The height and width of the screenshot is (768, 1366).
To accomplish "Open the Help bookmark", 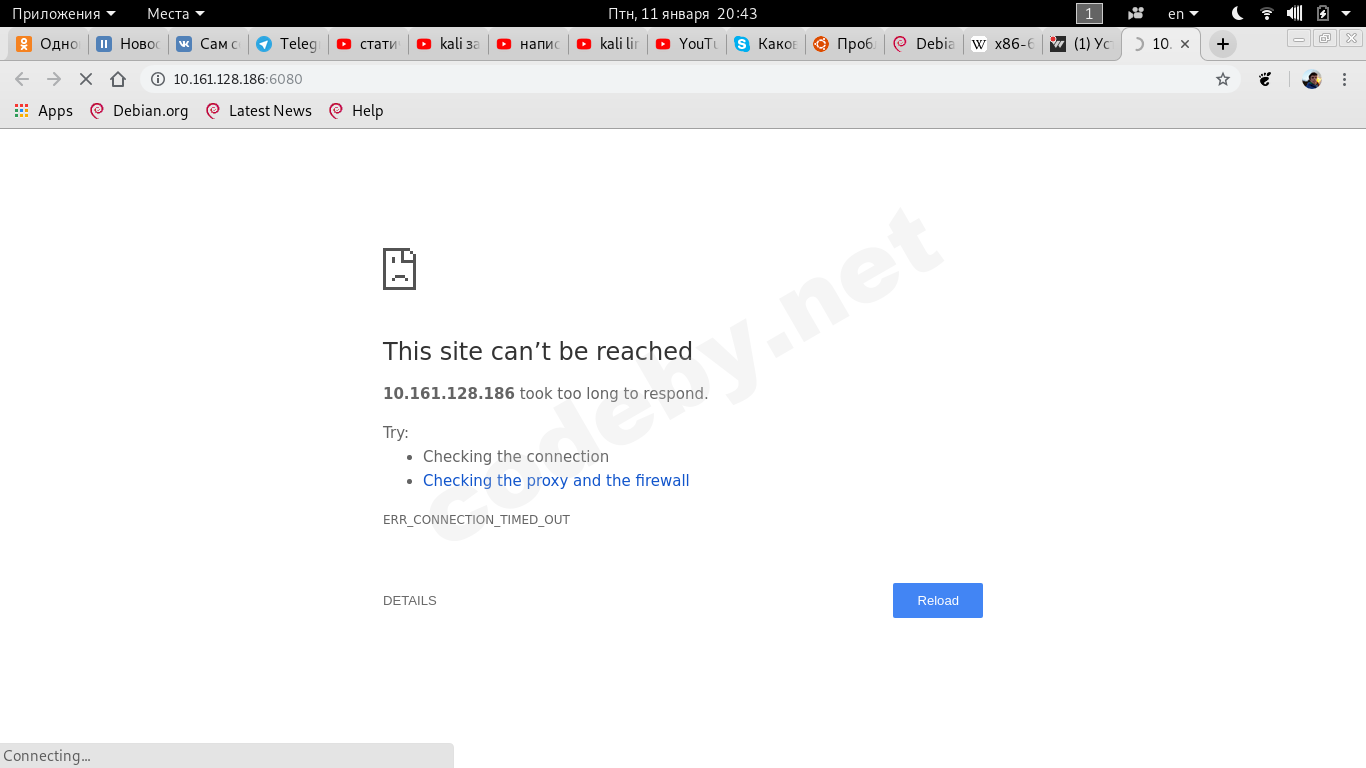I will [x=356, y=111].
